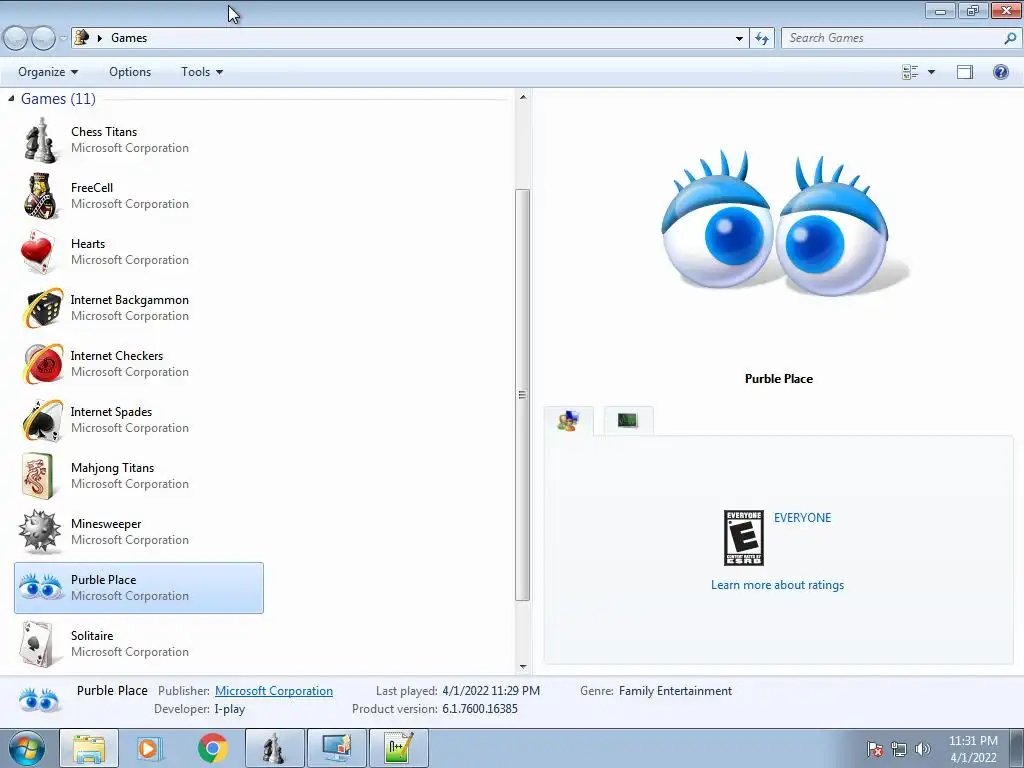Open the Notepad++ taskbar button
The image size is (1024, 768).
coord(399,748)
